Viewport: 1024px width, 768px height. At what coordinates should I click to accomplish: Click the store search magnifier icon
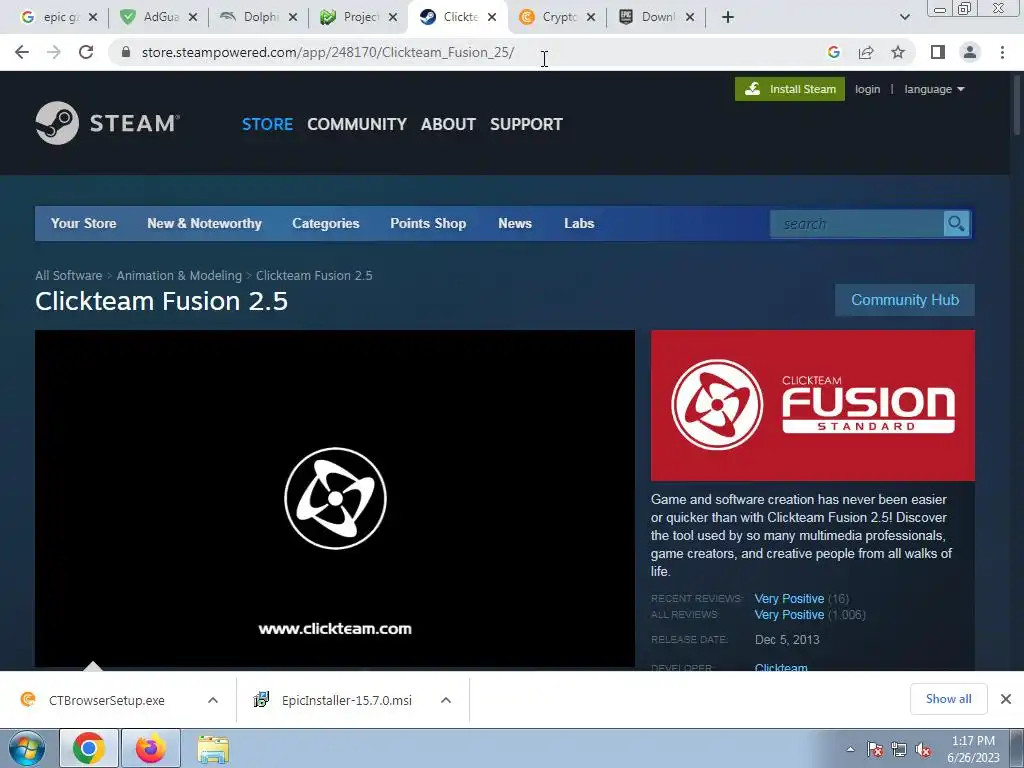tap(957, 224)
